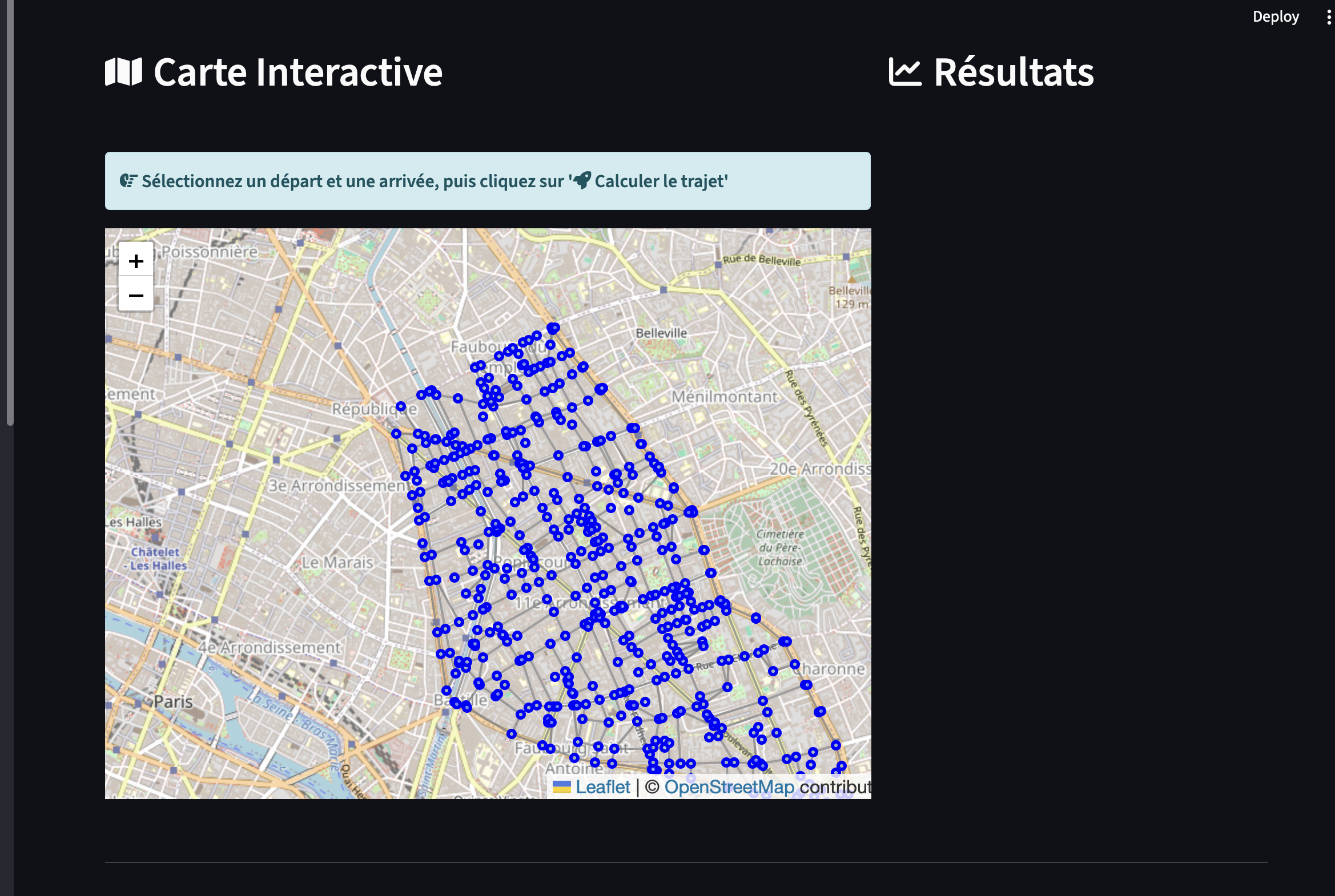
Task: Open the Leaflet attribution link
Action: 603,786
